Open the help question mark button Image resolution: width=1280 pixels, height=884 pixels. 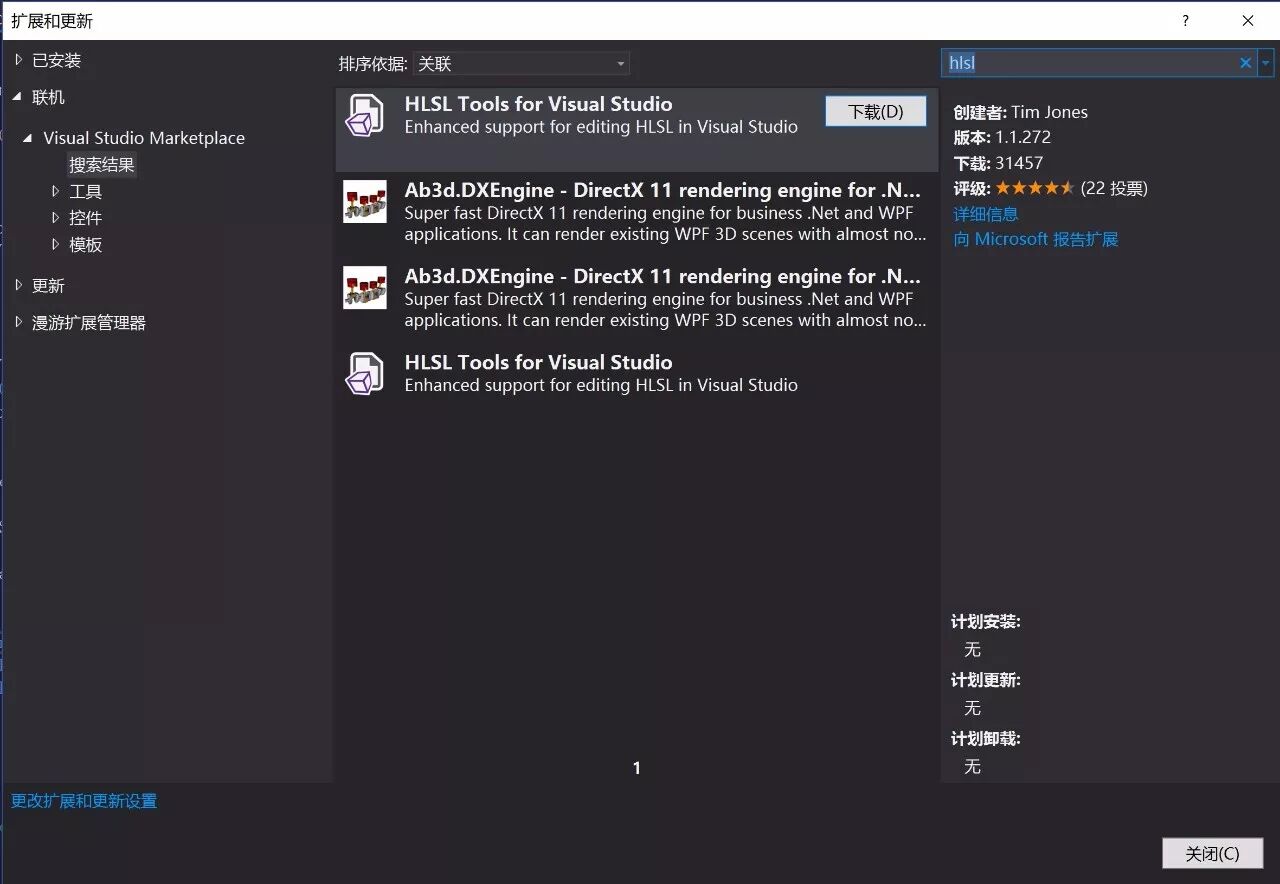[x=1186, y=20]
